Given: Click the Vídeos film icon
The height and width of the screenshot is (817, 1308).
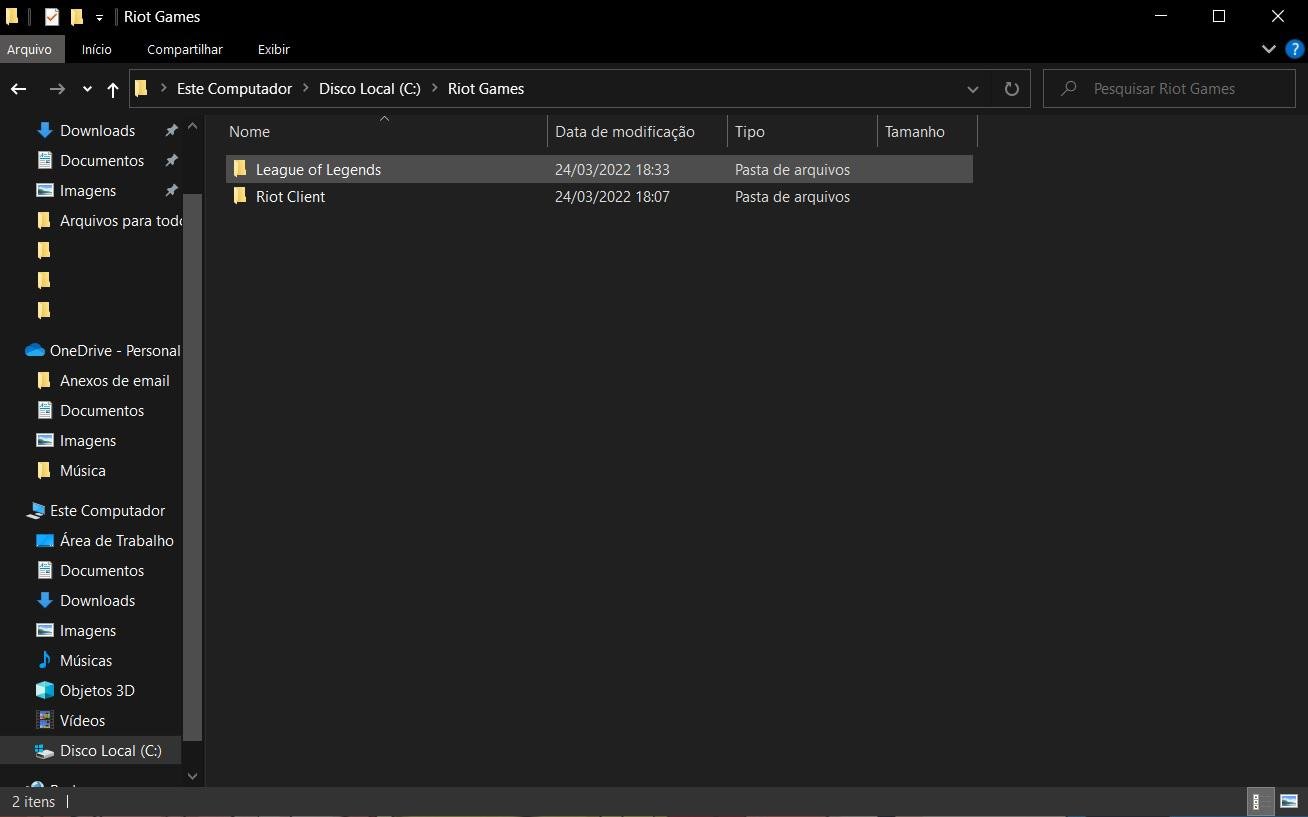Looking at the screenshot, I should [x=44, y=720].
